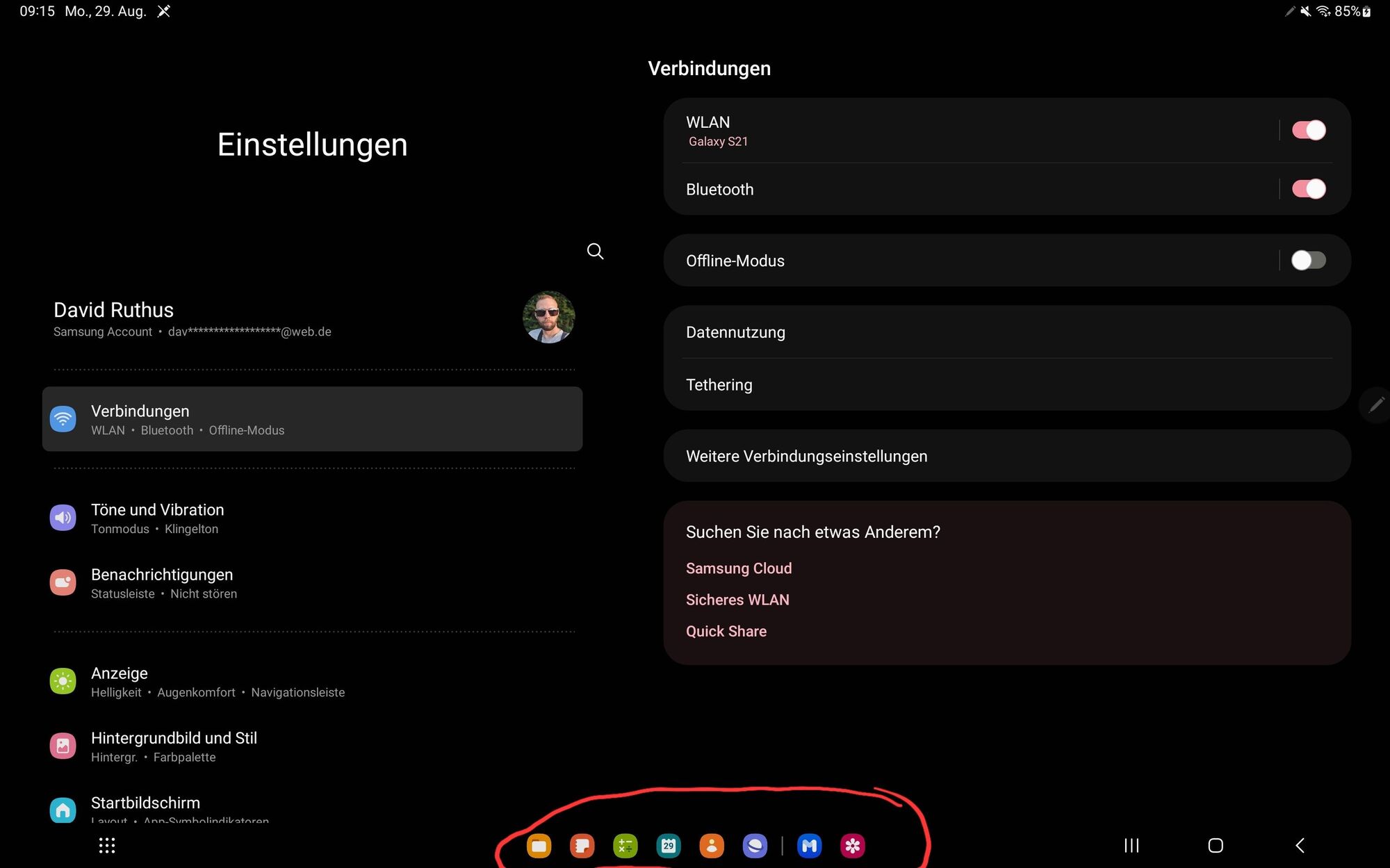Follow the Samsung Cloud link
The width and height of the screenshot is (1390, 868).
click(x=739, y=568)
